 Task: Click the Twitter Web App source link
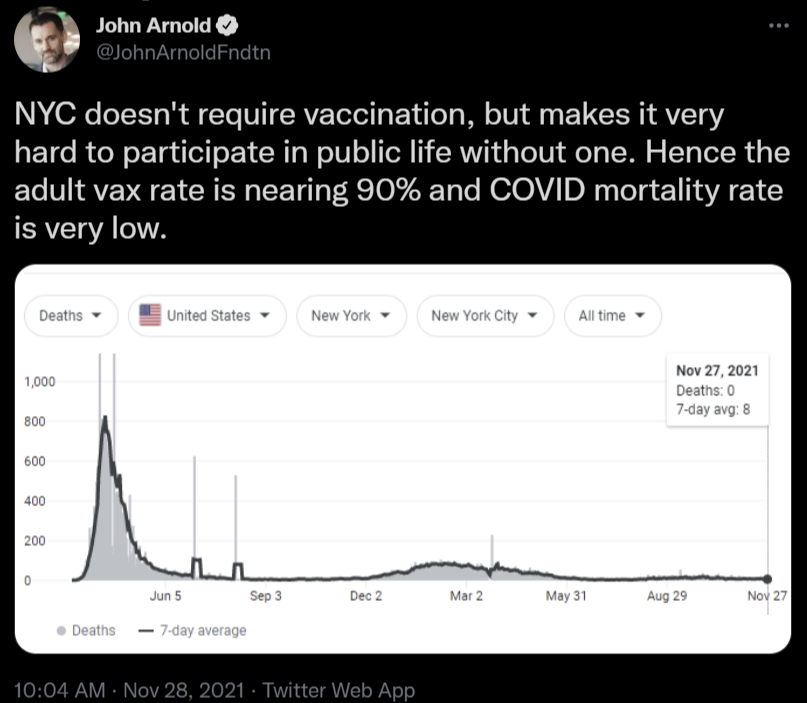point(338,689)
